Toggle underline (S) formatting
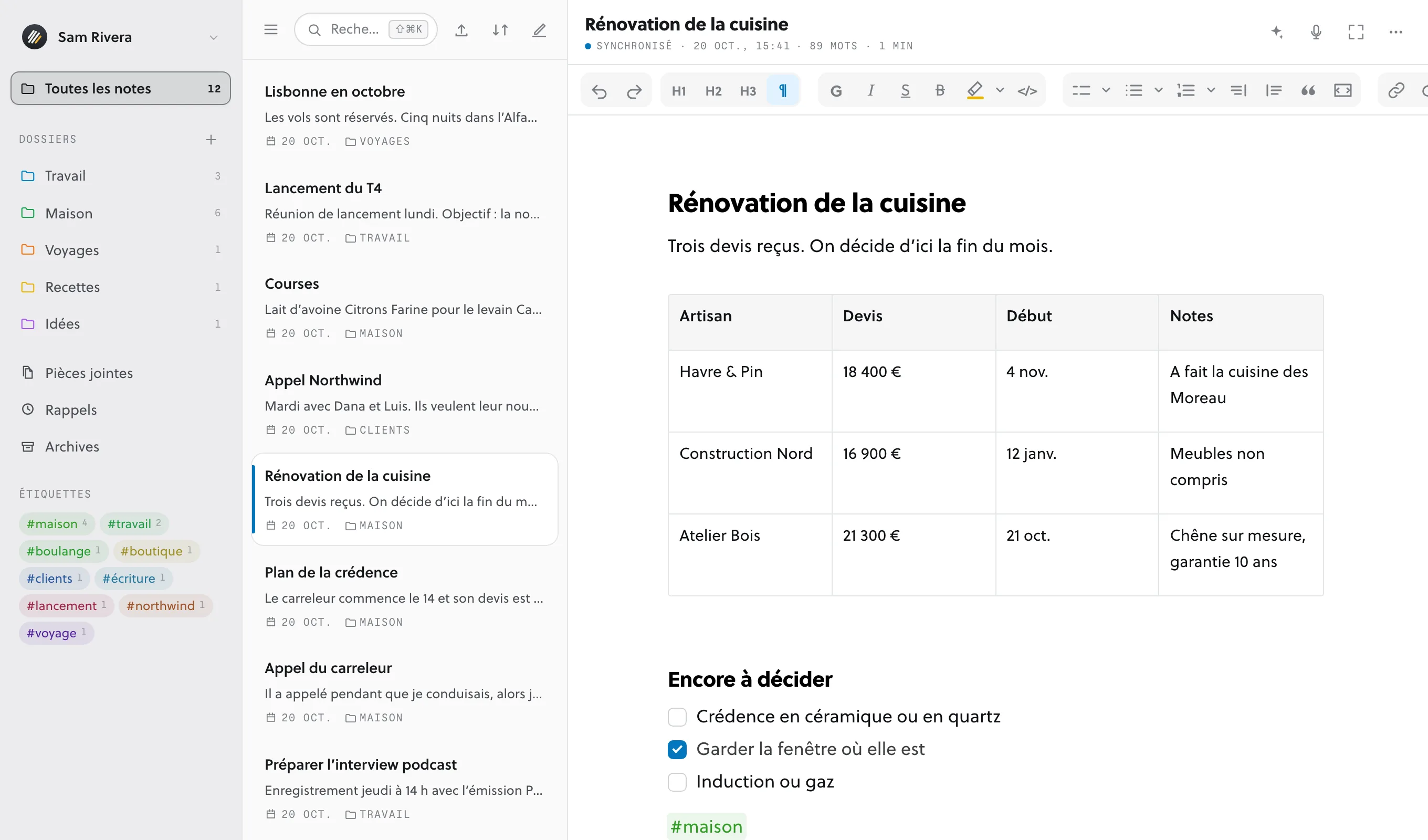Viewport: 1428px width, 840px height. [x=906, y=91]
